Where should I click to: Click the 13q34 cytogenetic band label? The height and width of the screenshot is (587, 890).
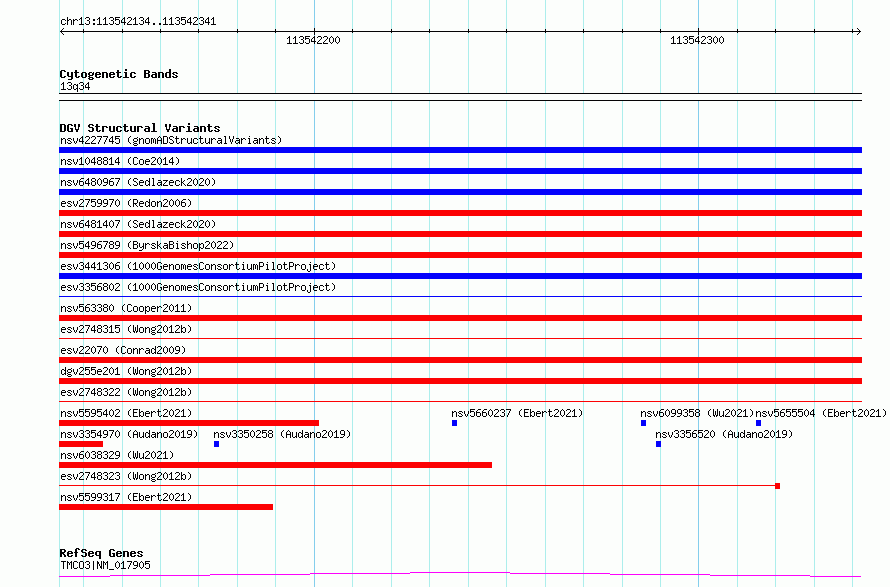[x=75, y=86]
